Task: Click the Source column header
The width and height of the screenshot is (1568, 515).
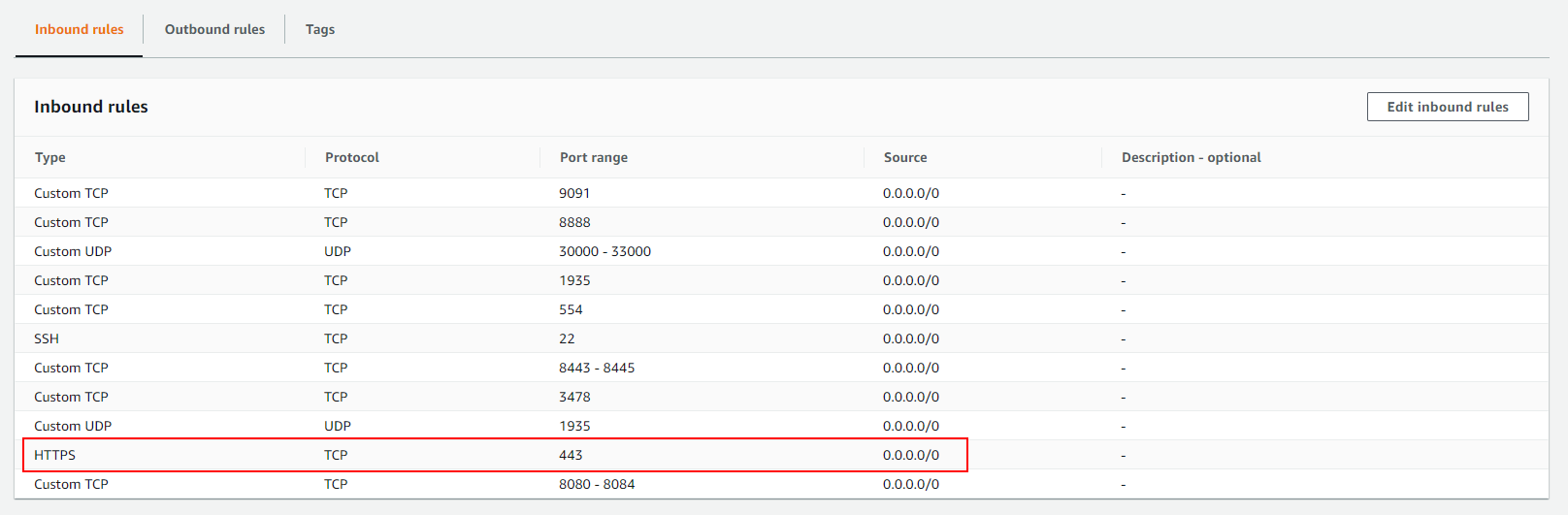Action: point(904,157)
